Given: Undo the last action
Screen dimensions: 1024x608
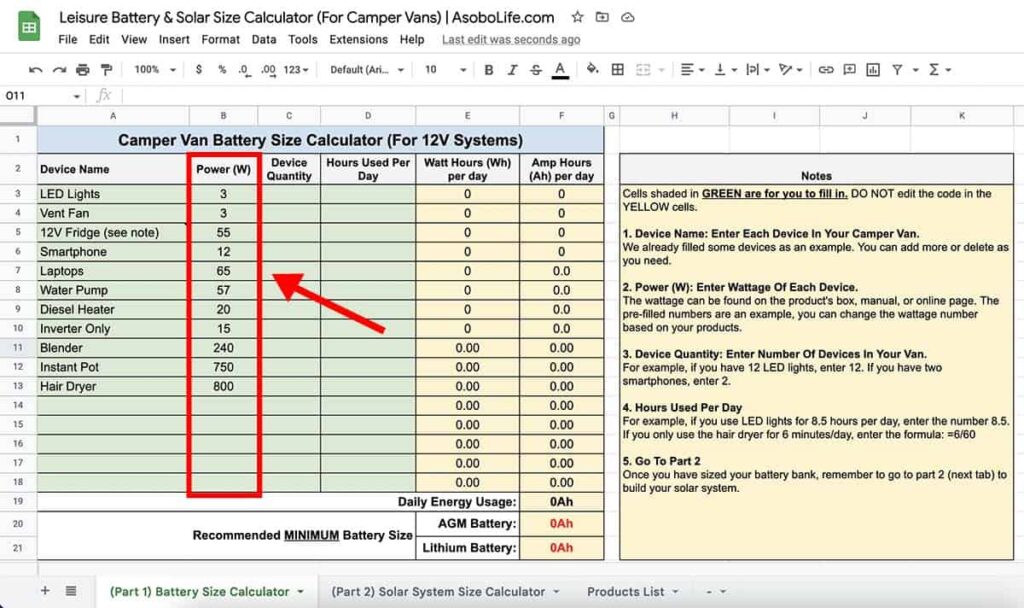Looking at the screenshot, I should 36,69.
